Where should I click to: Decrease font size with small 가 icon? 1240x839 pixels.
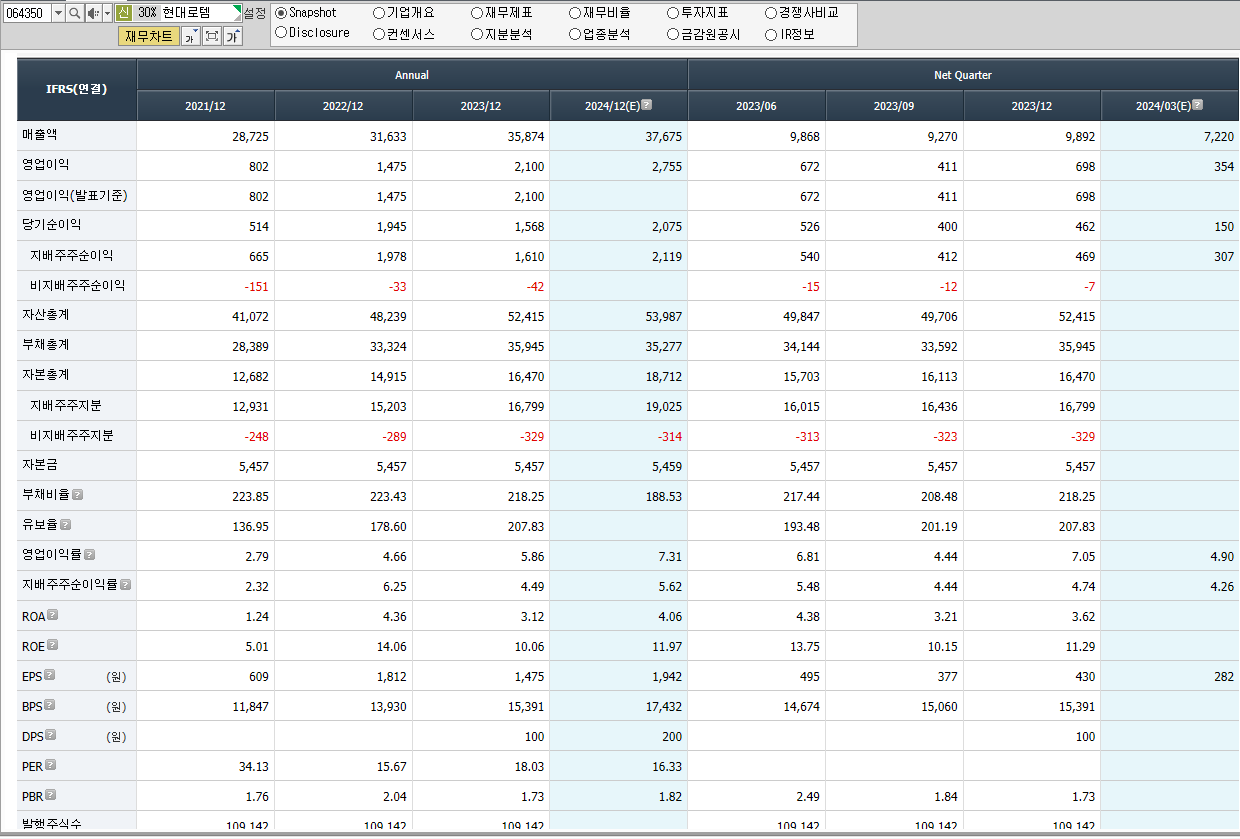[191, 37]
